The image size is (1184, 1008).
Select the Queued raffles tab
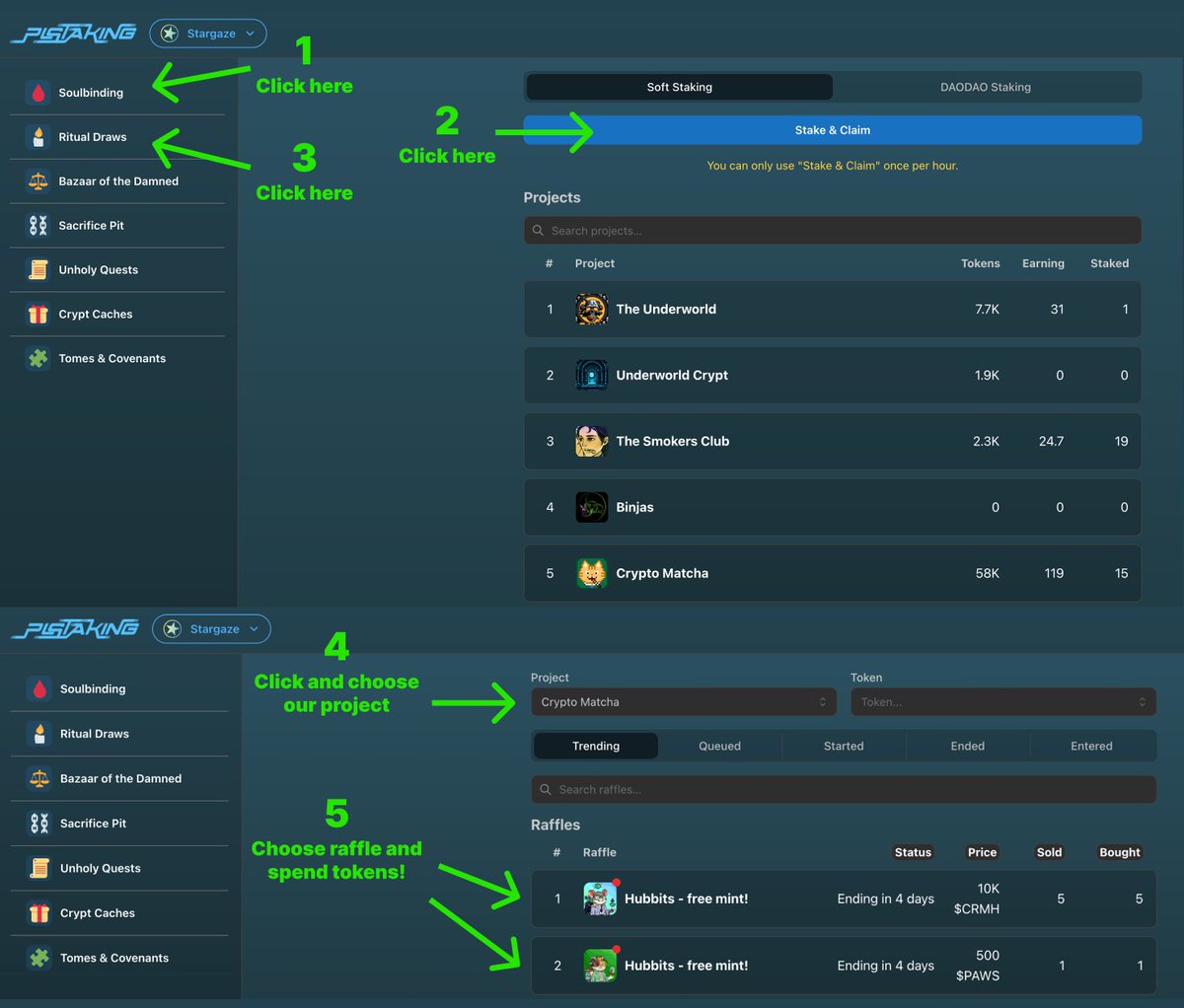[720, 747]
